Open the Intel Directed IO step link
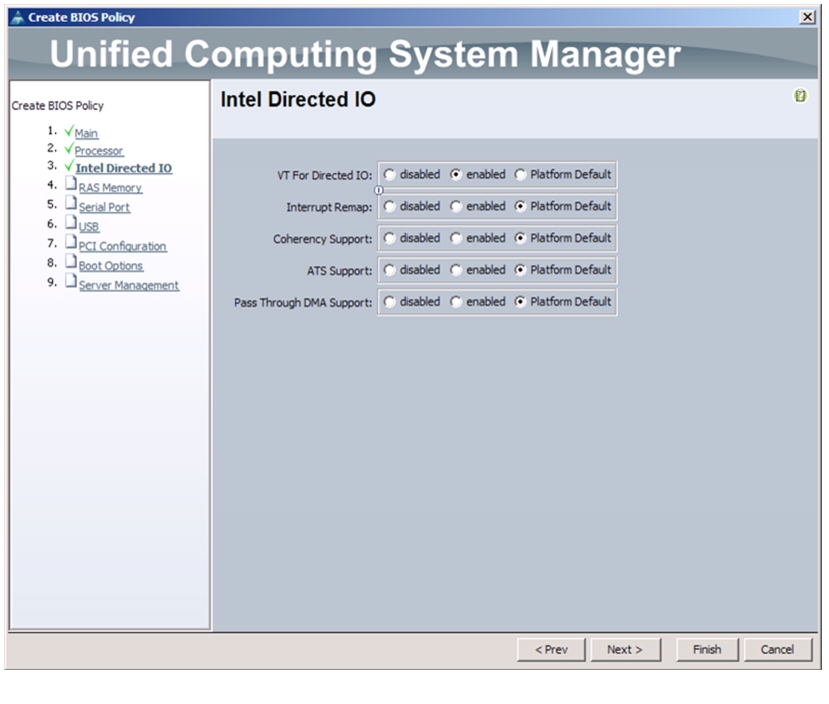 (124, 168)
